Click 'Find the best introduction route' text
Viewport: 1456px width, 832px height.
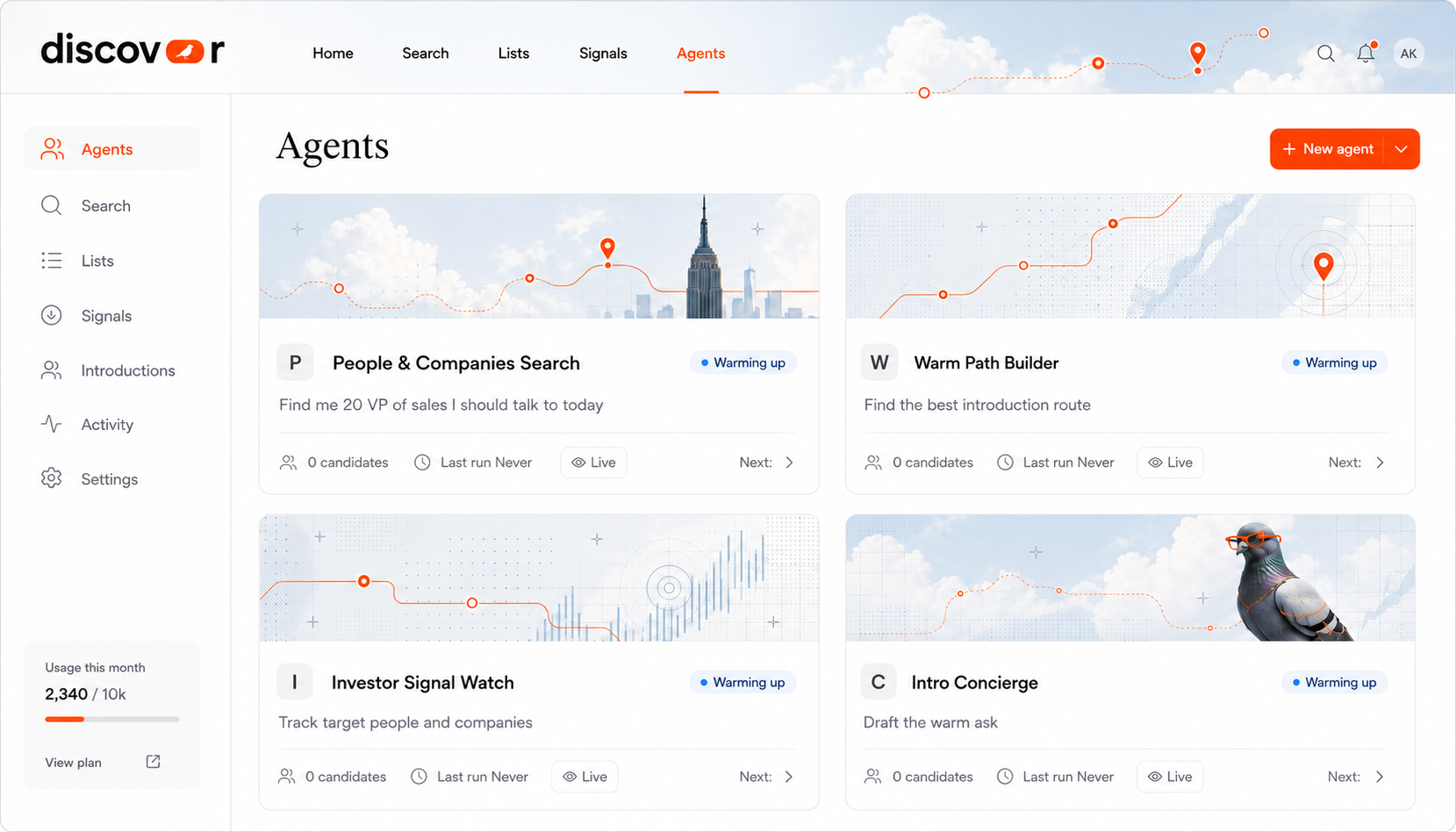pos(977,405)
